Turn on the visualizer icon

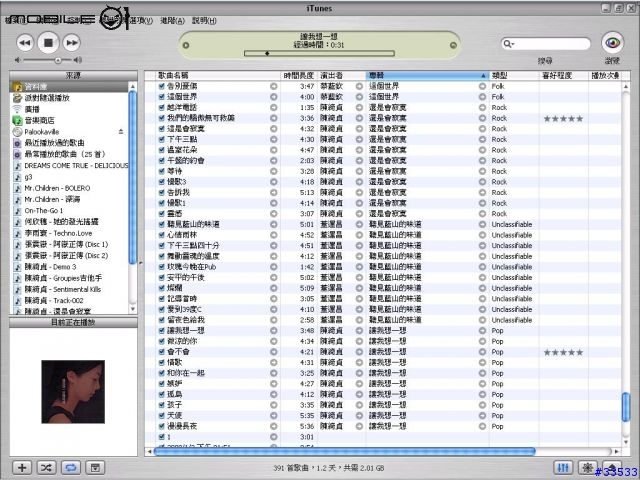[588, 467]
